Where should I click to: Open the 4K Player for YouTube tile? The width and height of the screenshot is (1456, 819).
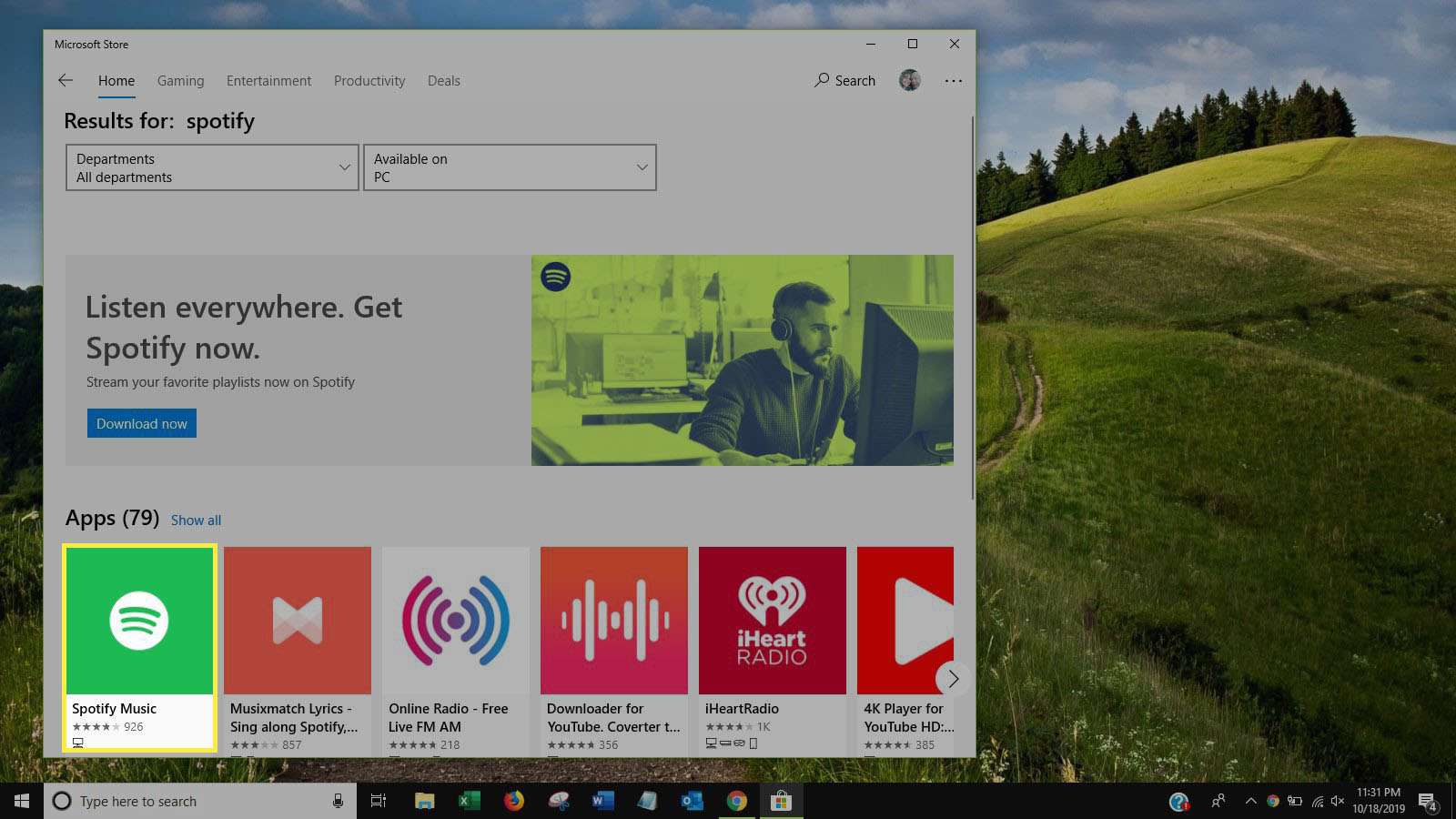pos(905,650)
